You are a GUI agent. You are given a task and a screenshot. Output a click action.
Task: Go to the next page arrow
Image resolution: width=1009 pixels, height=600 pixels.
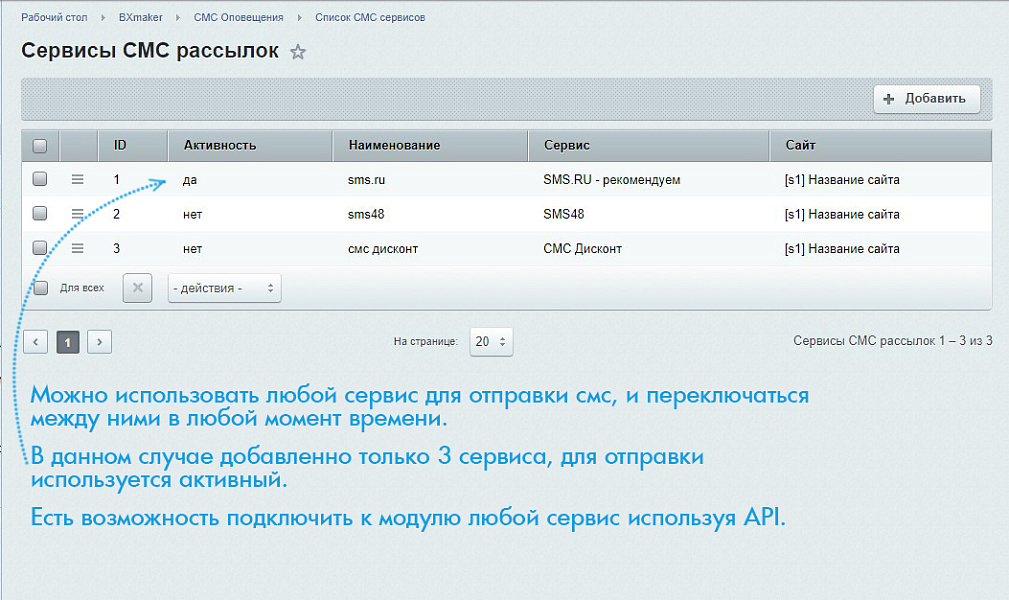click(x=99, y=341)
